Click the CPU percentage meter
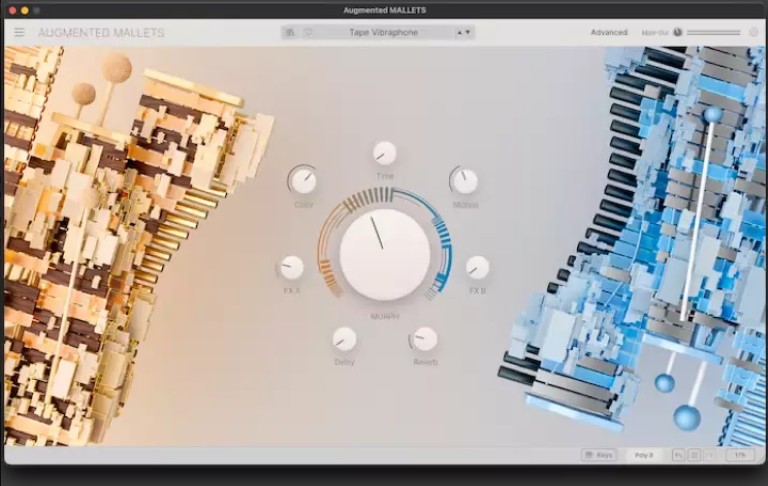 point(740,455)
